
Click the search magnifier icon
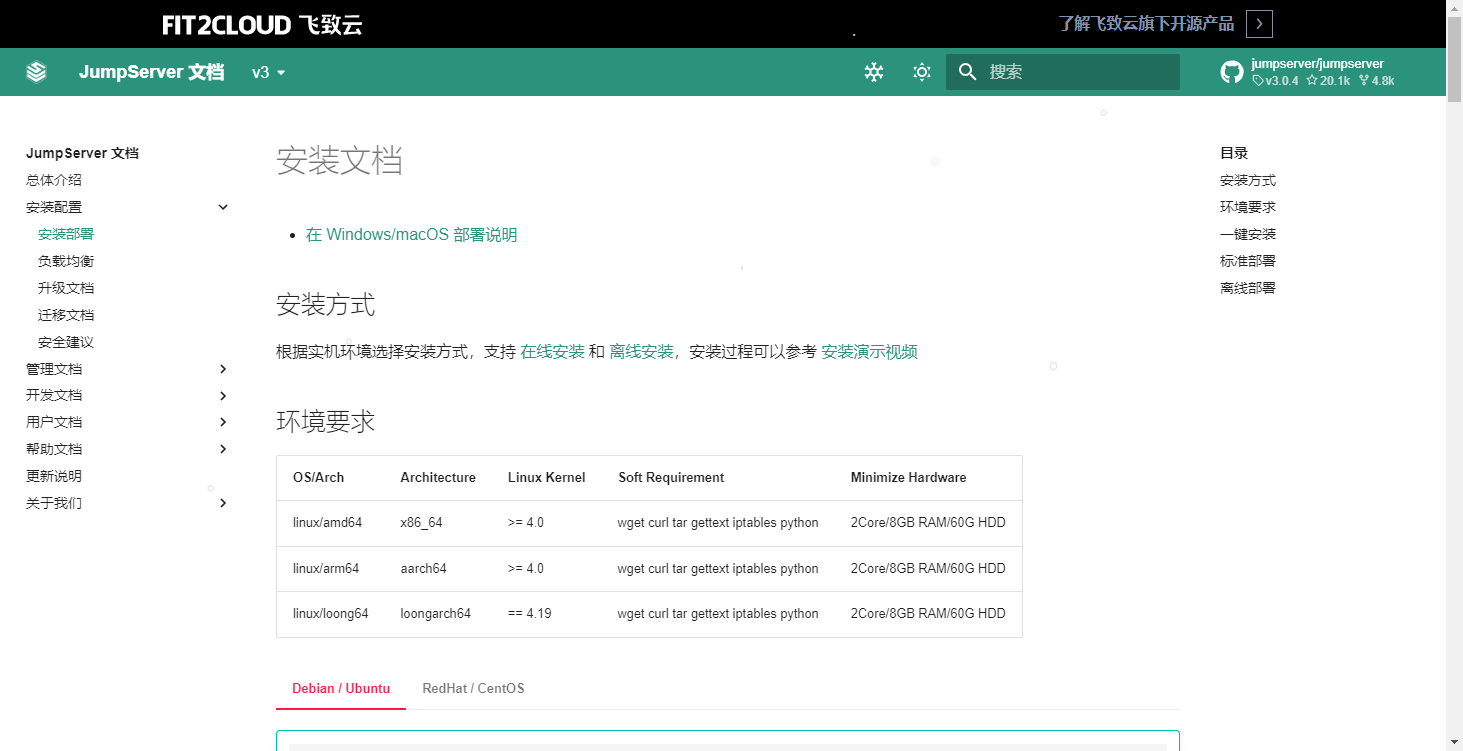click(x=967, y=72)
